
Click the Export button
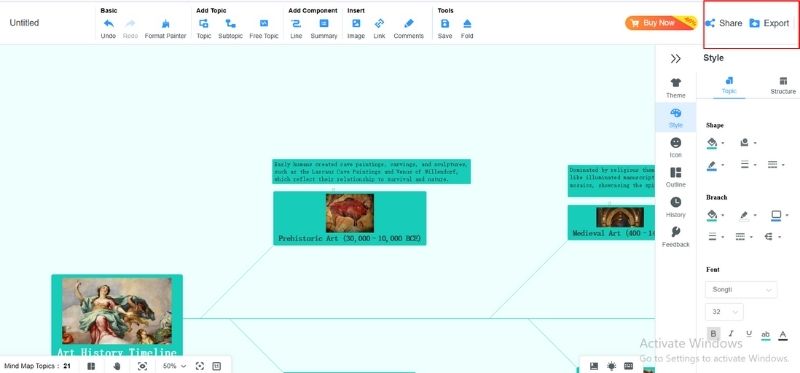(x=769, y=23)
